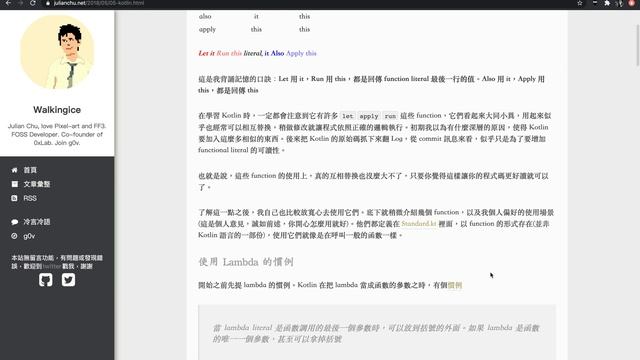Click the 使用 Lambda 的慣例 heading
Image resolution: width=640 pixels, height=360 pixels.
pyautogui.click(x=246, y=262)
